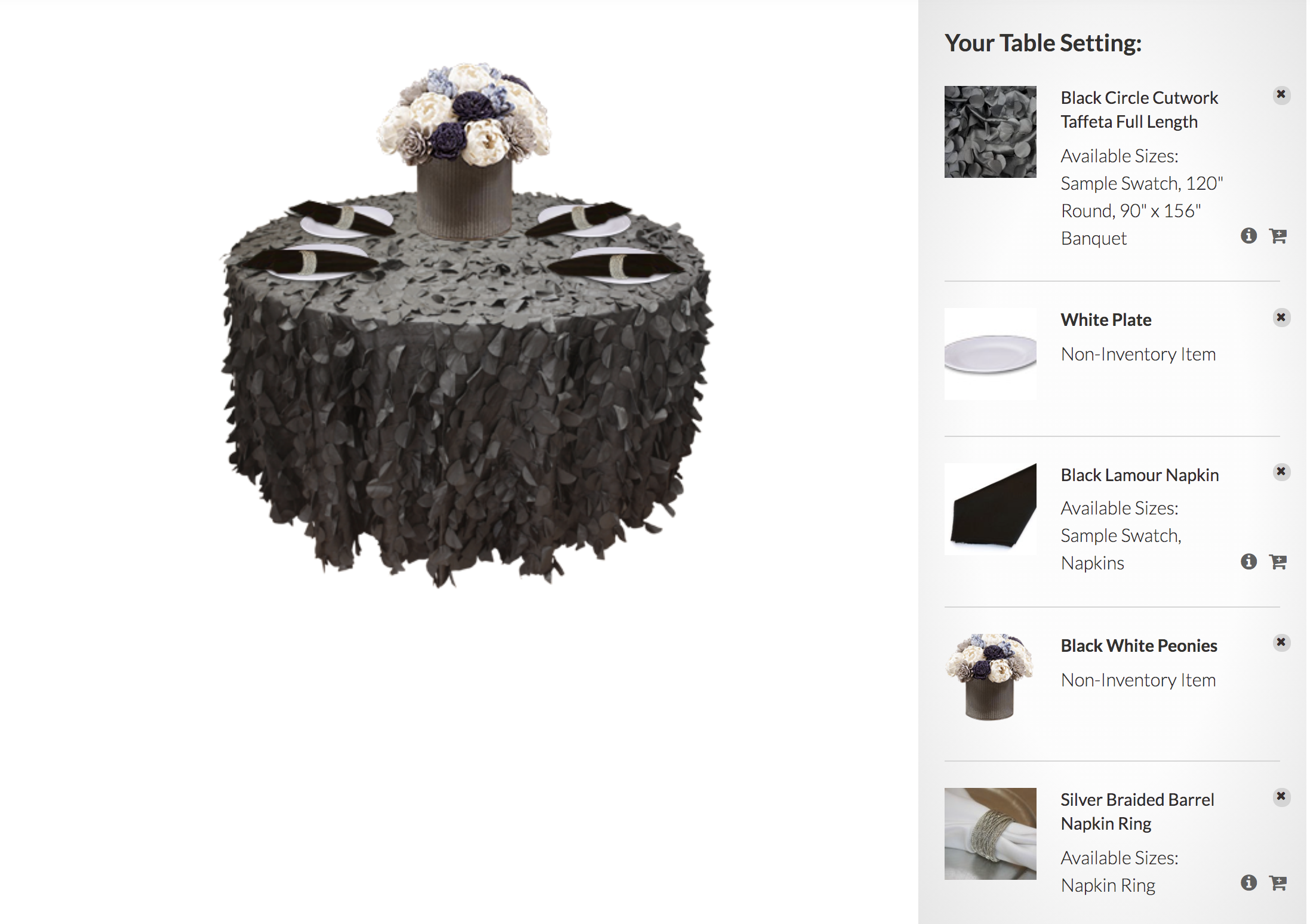This screenshot has width=1310, height=924.
Task: Remove Black White Peonies centerpiece
Action: point(1281,643)
